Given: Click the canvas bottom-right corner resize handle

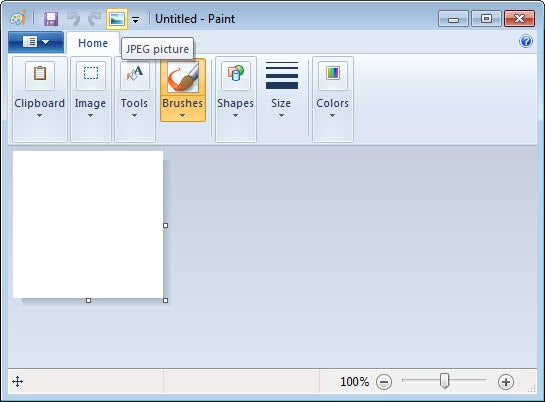Looking at the screenshot, I should tap(165, 300).
